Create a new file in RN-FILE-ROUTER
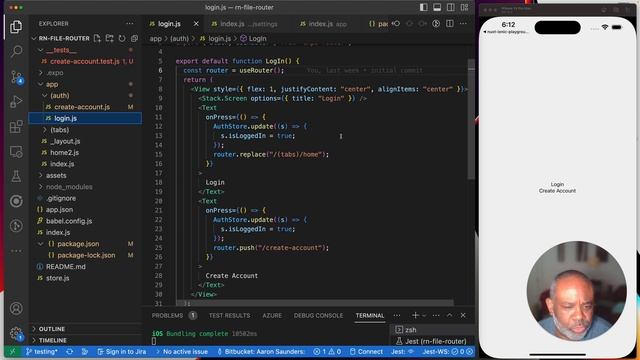Image resolution: width=640 pixels, height=360 pixels. [97, 38]
